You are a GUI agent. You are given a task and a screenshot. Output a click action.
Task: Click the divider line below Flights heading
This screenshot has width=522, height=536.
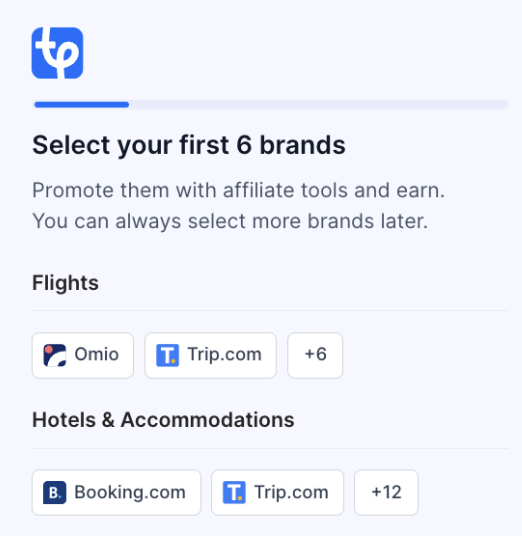coord(270,310)
